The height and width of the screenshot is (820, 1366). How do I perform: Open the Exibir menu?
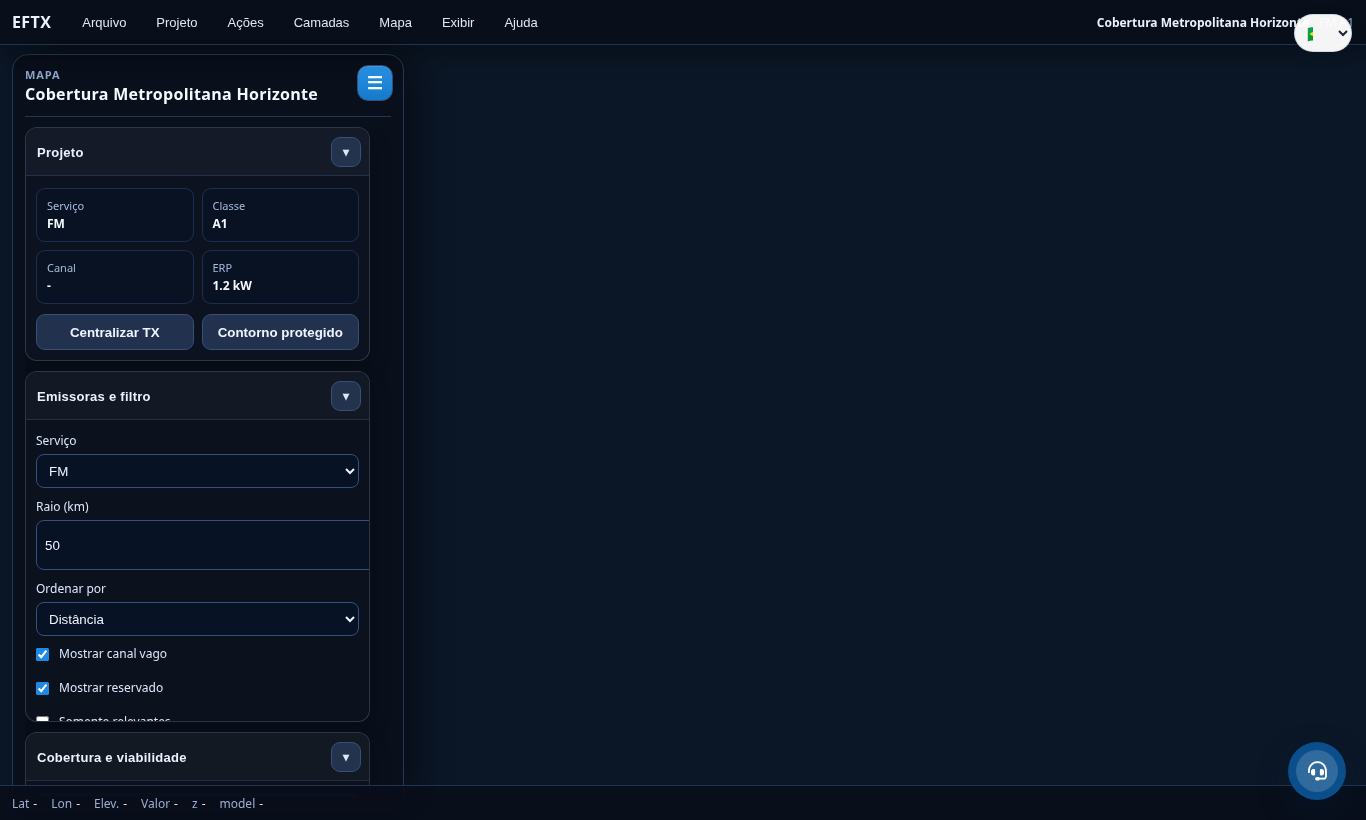click(458, 22)
